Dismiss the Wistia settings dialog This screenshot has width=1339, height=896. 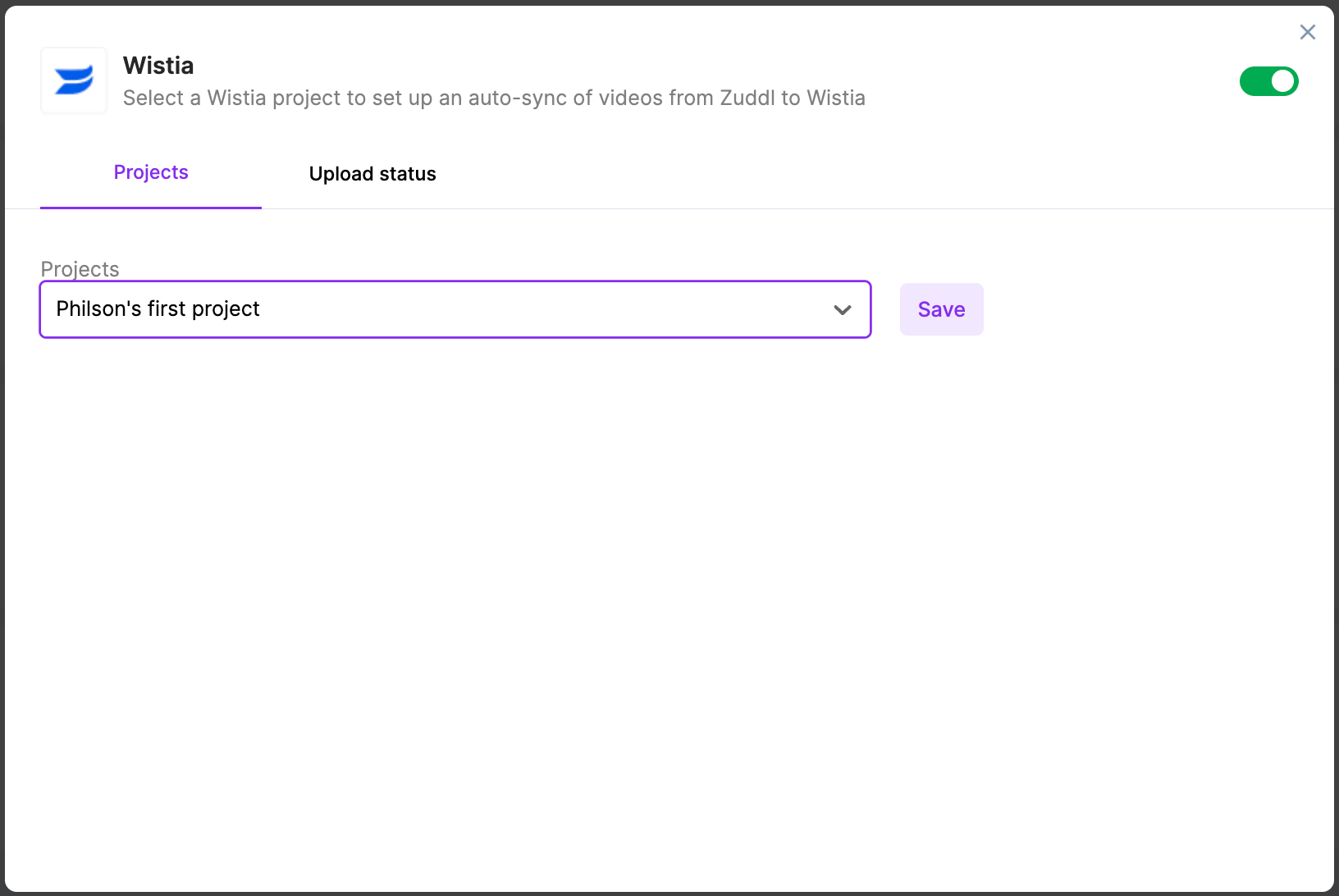[x=1308, y=32]
